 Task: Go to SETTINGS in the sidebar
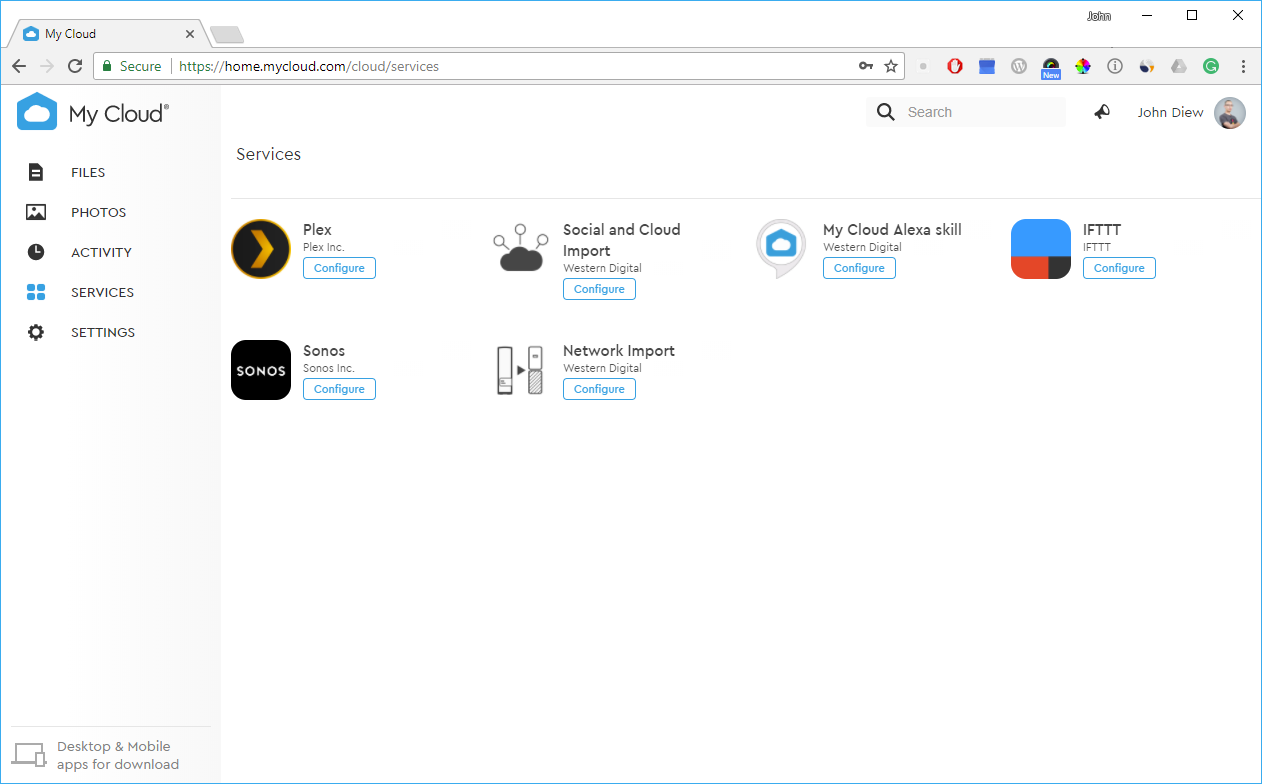click(x=103, y=332)
